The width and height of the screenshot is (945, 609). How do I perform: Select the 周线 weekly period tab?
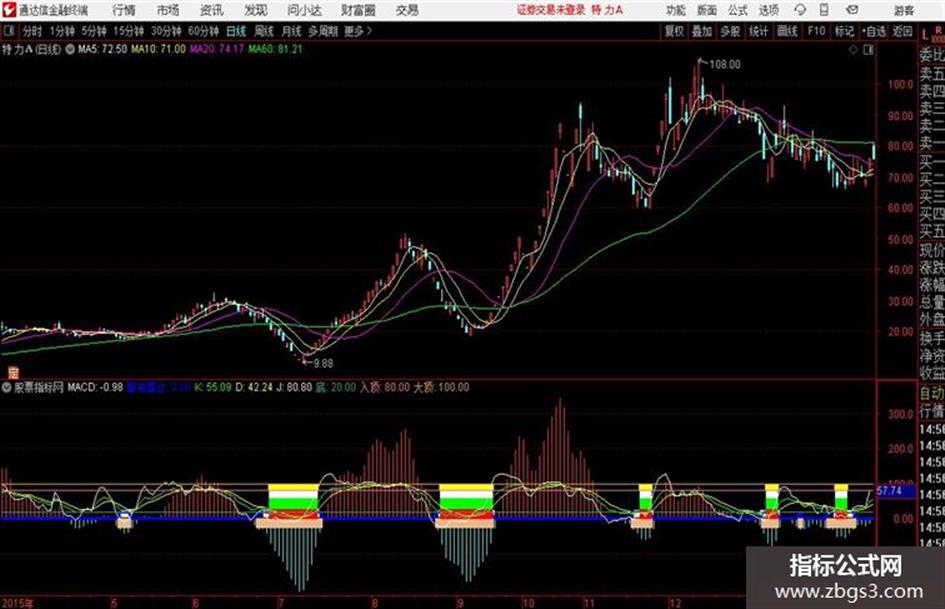point(264,31)
